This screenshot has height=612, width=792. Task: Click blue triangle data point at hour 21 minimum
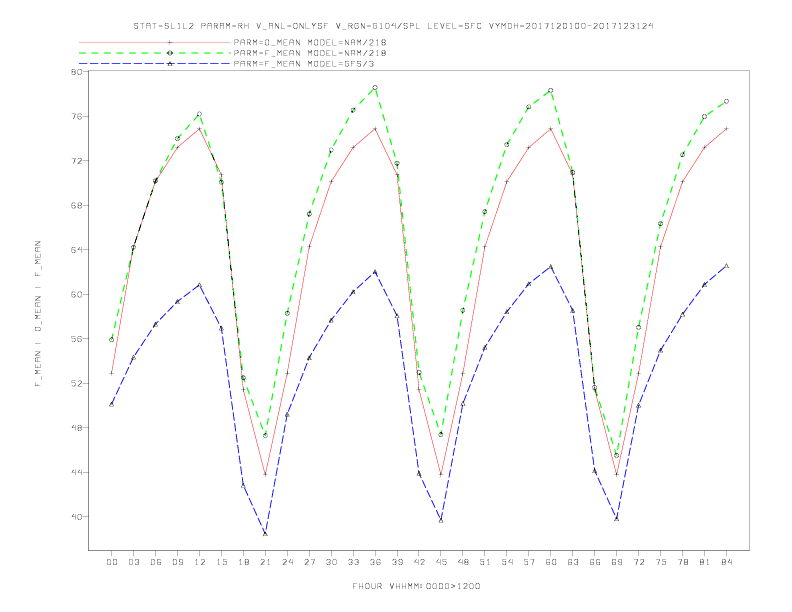(265, 534)
